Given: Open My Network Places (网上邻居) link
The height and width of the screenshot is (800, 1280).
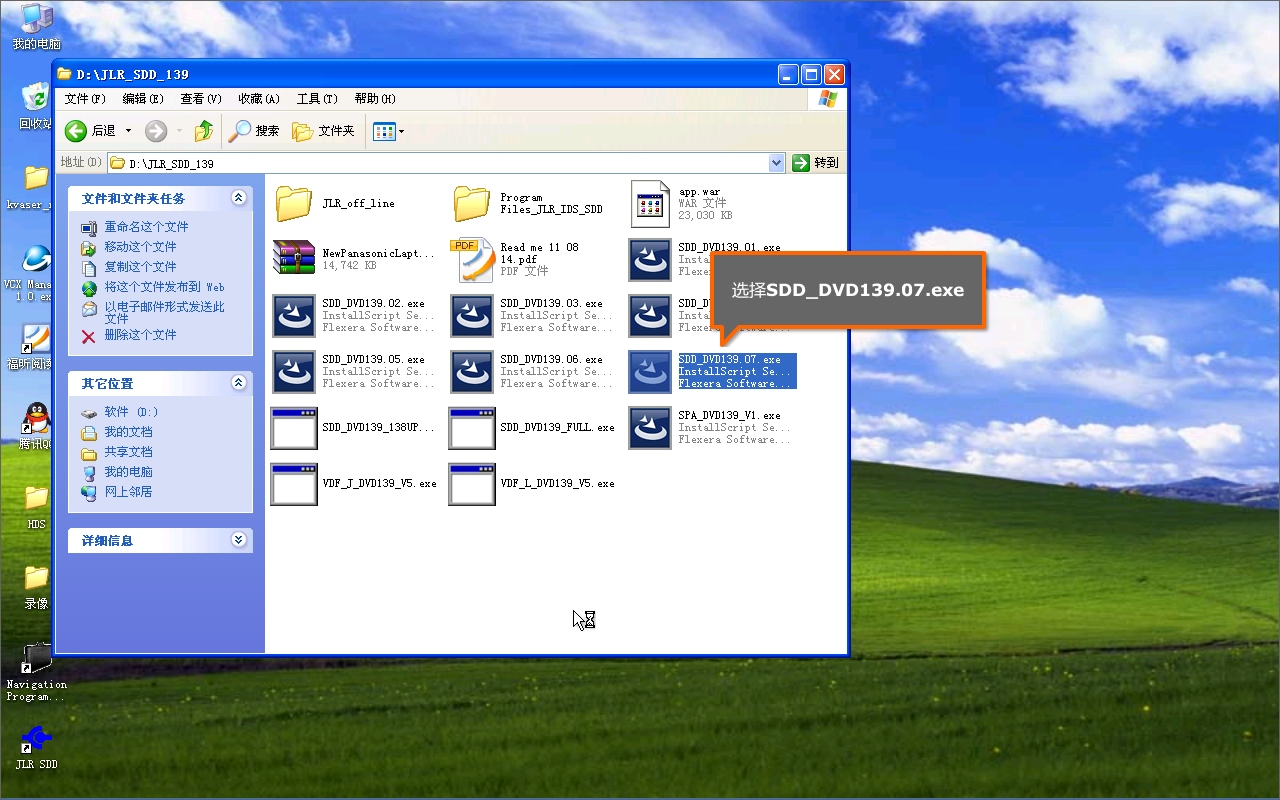Looking at the screenshot, I should (x=128, y=492).
